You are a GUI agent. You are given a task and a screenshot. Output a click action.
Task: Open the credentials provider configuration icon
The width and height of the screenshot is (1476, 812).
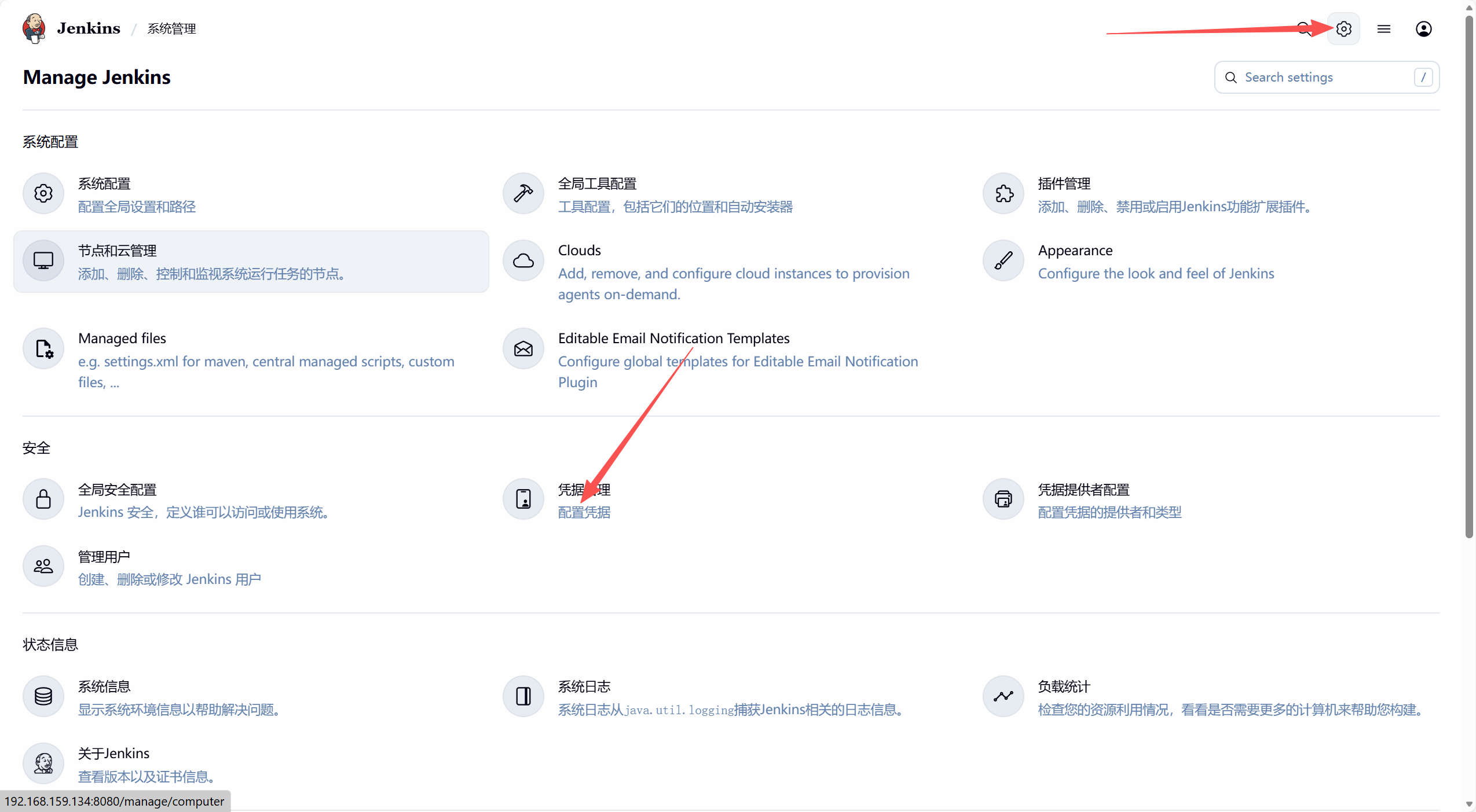tap(1003, 499)
